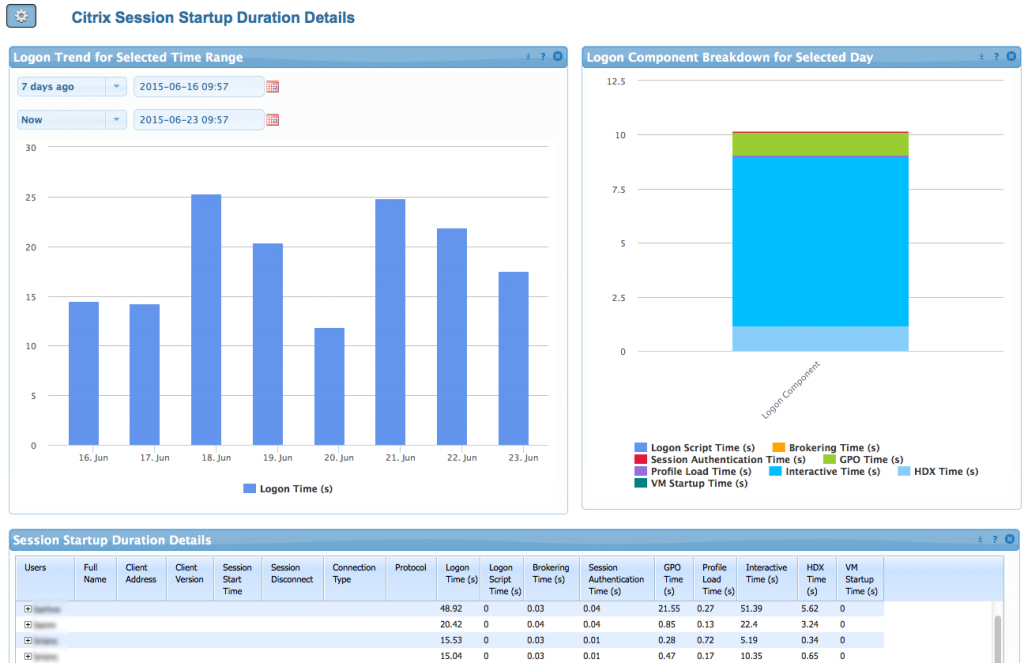The image size is (1024, 663).
Task: Select the GPO time cell '21.55'
Action: click(x=669, y=609)
